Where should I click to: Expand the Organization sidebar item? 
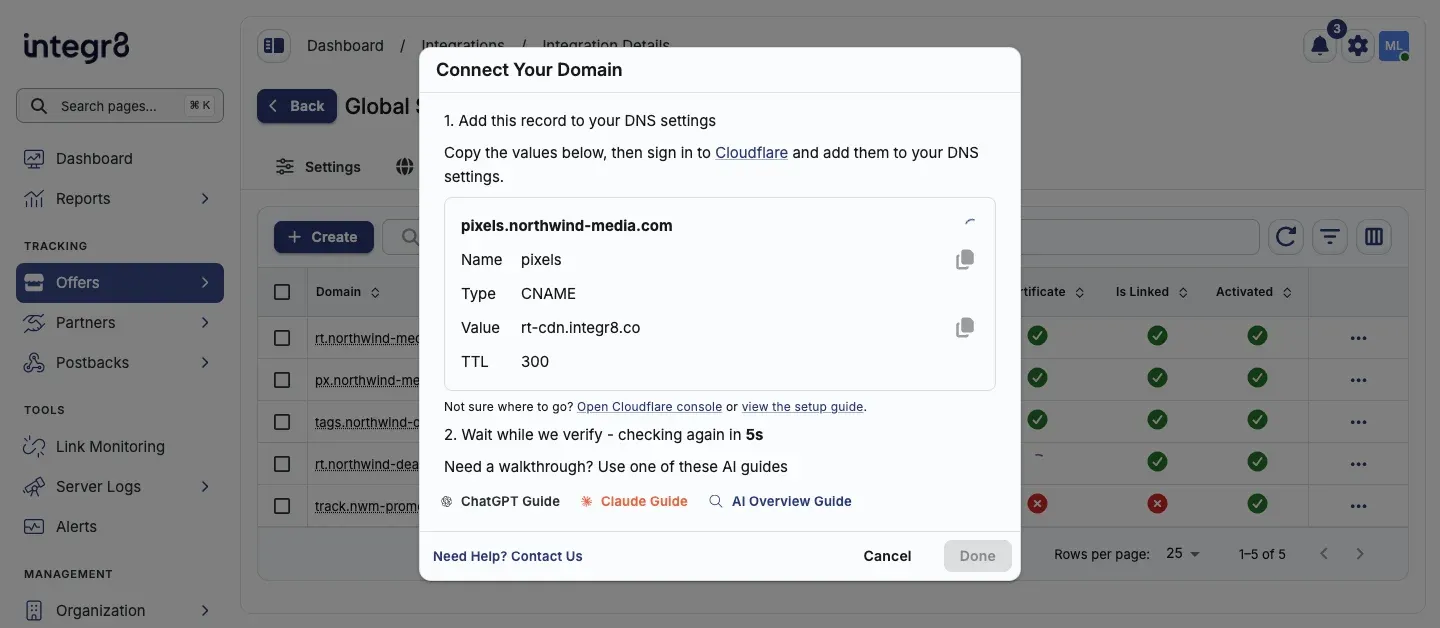click(x=204, y=611)
